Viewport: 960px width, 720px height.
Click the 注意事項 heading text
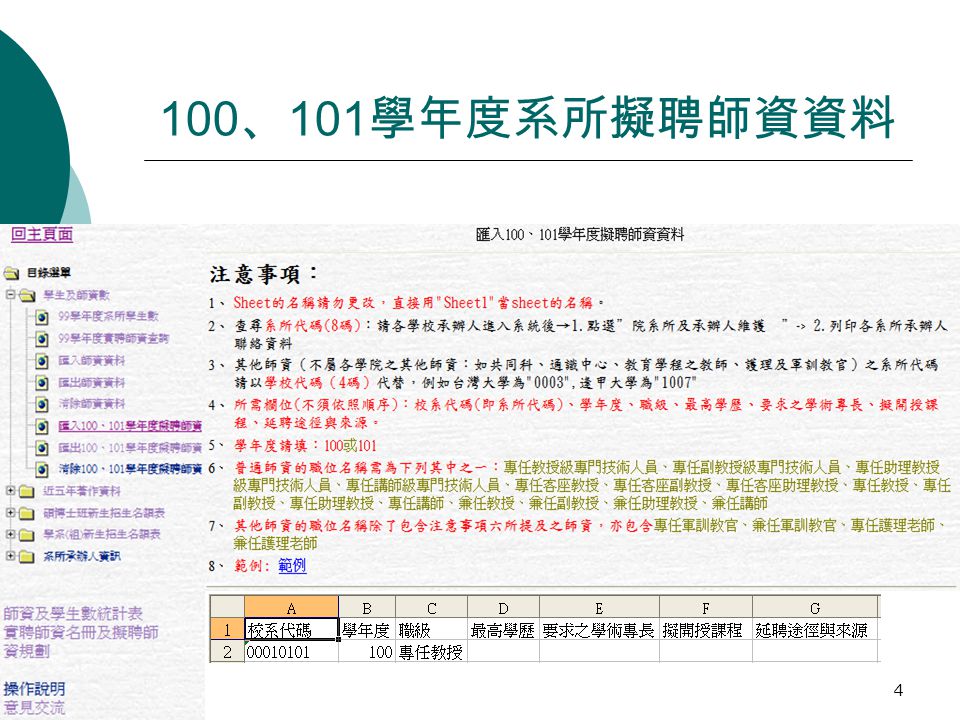[264, 274]
